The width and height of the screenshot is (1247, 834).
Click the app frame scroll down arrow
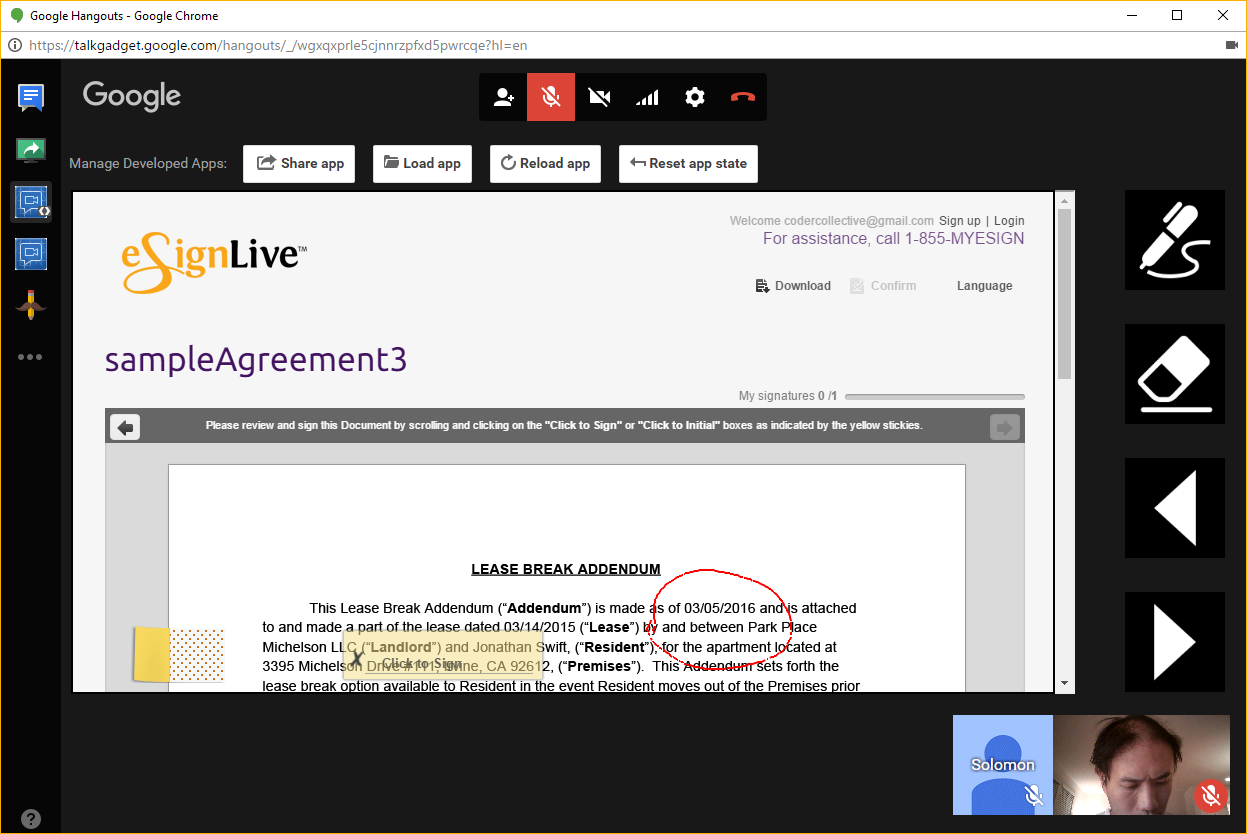[x=1065, y=684]
